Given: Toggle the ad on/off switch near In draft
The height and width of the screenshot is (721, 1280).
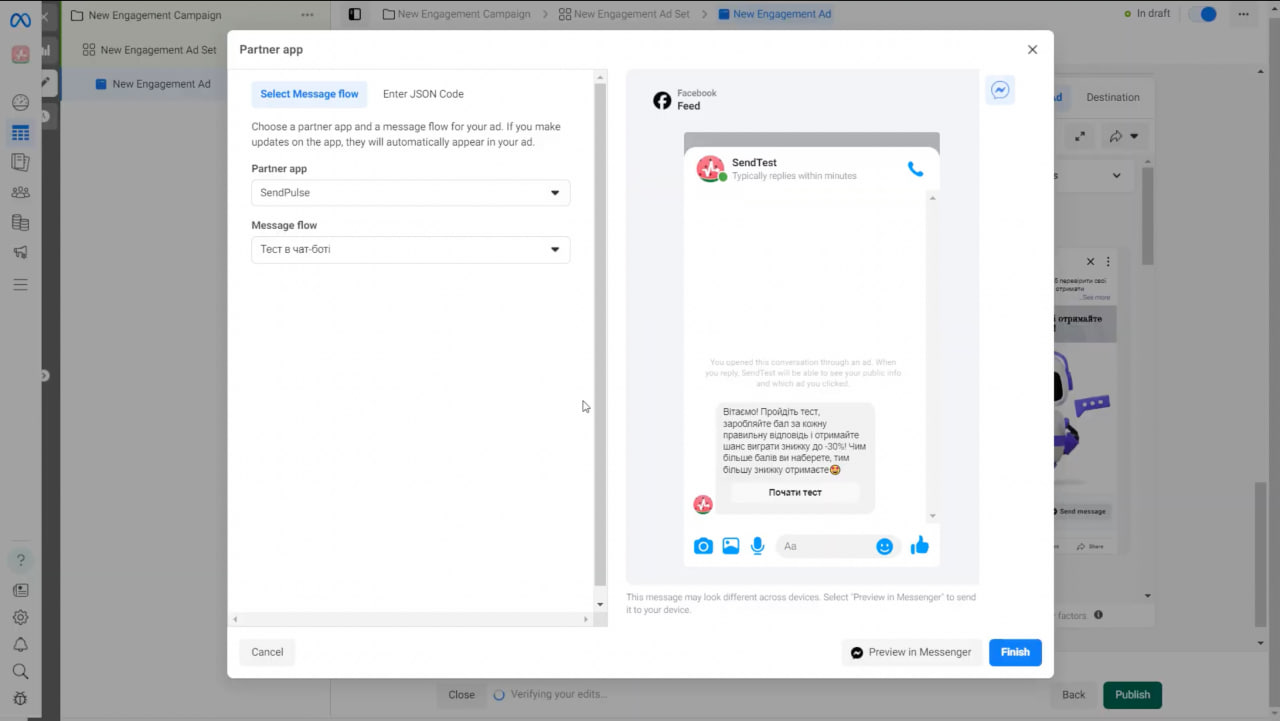Looking at the screenshot, I should click(1202, 14).
